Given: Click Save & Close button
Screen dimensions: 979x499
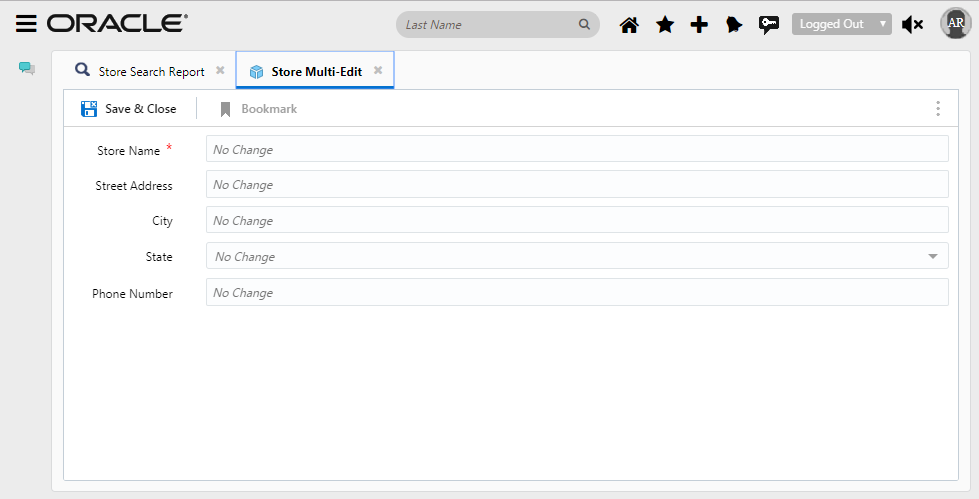Looking at the screenshot, I should (129, 109).
